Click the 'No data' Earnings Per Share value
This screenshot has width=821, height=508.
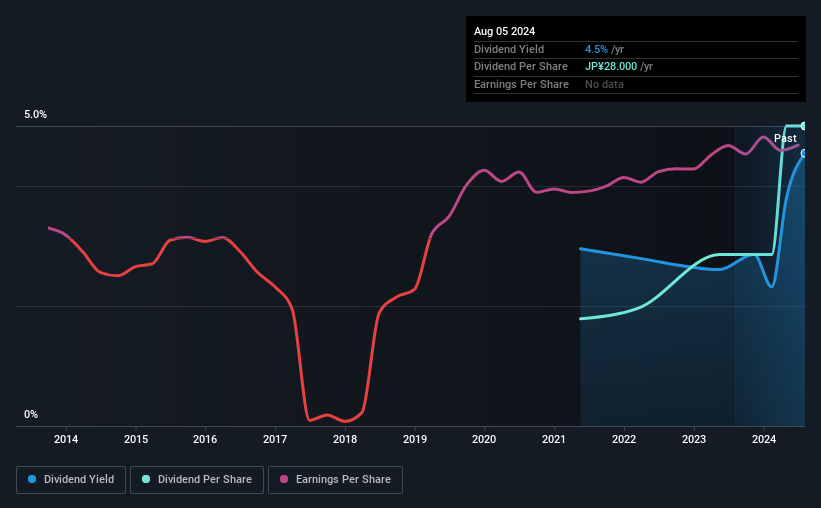click(604, 84)
